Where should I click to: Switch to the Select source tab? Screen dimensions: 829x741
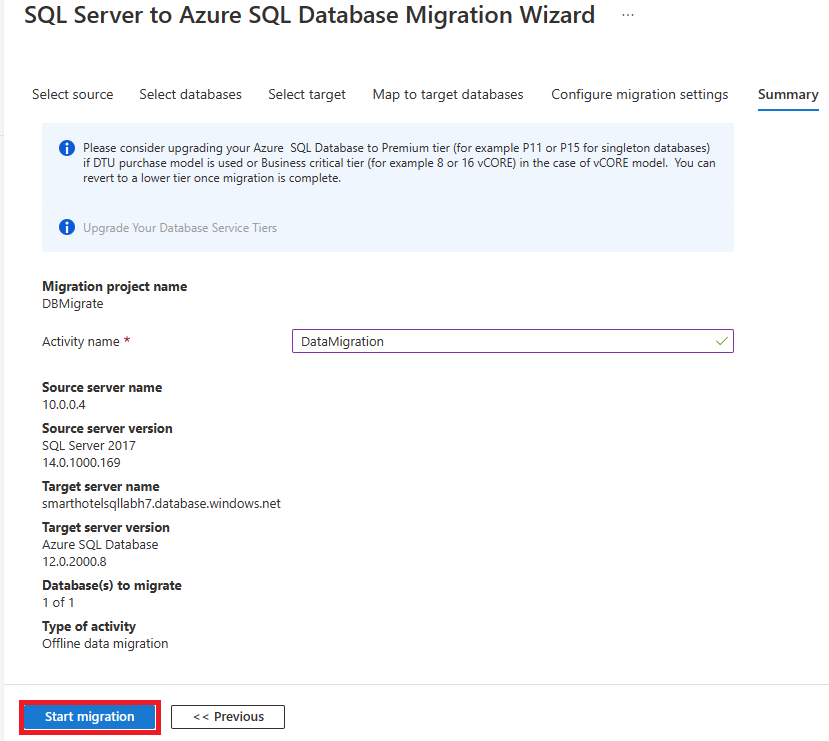(x=72, y=95)
